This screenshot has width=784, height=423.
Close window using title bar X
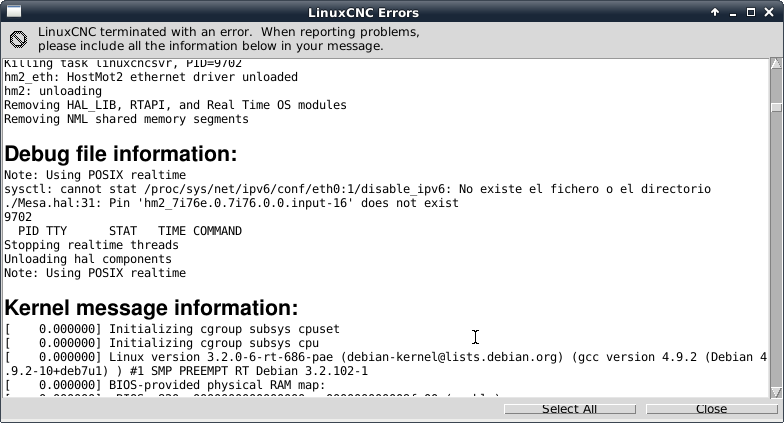pos(769,12)
